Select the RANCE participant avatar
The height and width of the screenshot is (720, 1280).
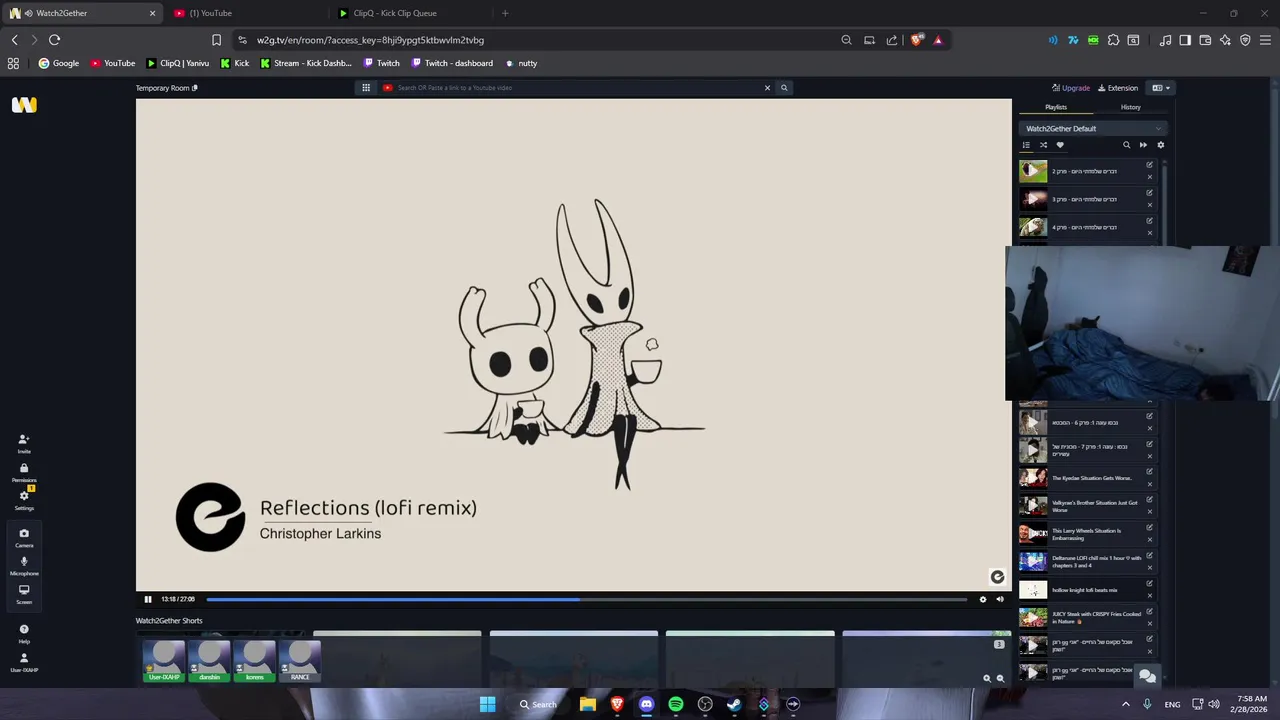300,661
